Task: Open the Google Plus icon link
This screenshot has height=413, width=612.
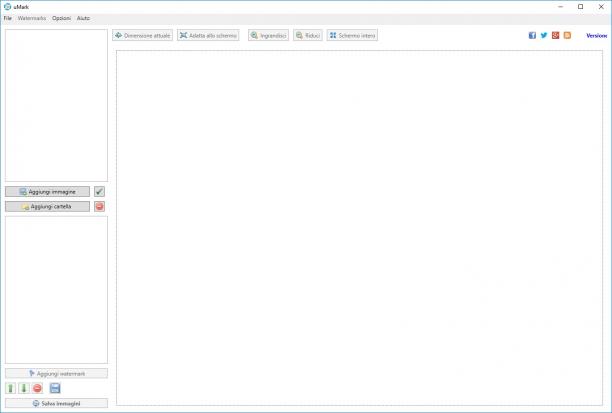Action: point(555,36)
